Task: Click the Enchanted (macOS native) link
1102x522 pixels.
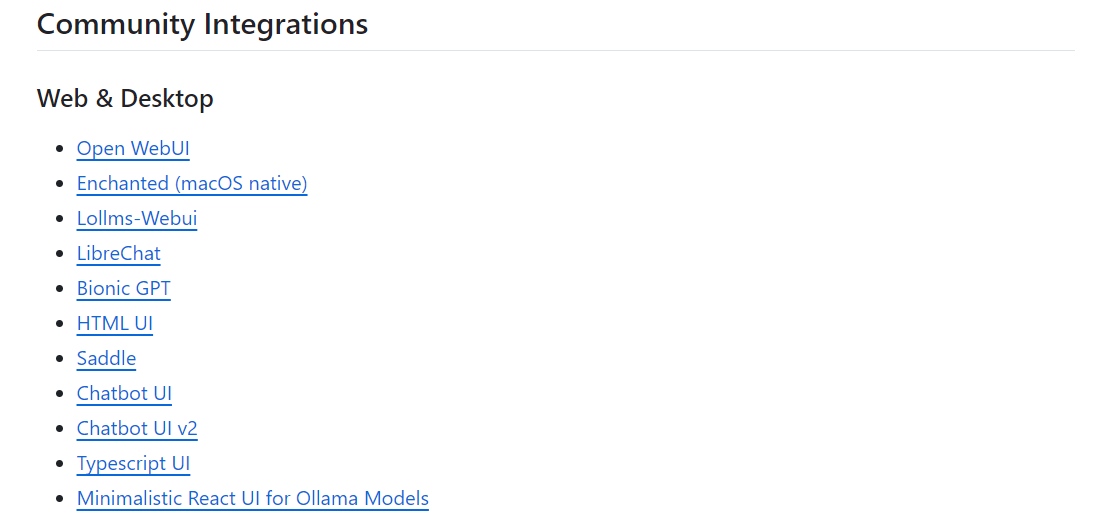Action: pos(191,184)
